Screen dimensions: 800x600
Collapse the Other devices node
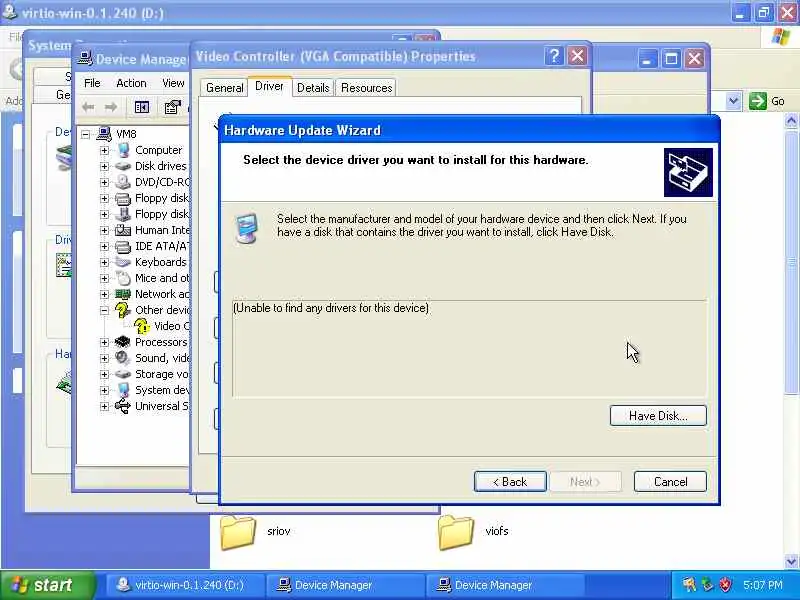[104, 310]
